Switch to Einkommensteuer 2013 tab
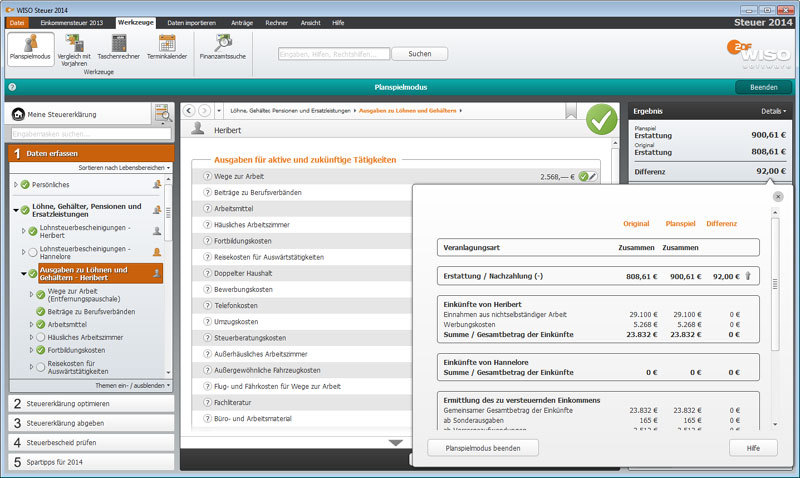 (71, 22)
